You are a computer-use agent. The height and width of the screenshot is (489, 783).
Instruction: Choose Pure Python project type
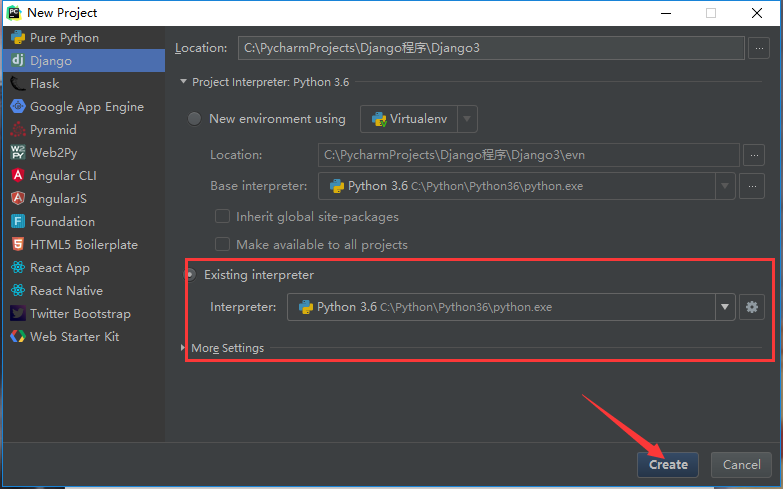coord(84,37)
